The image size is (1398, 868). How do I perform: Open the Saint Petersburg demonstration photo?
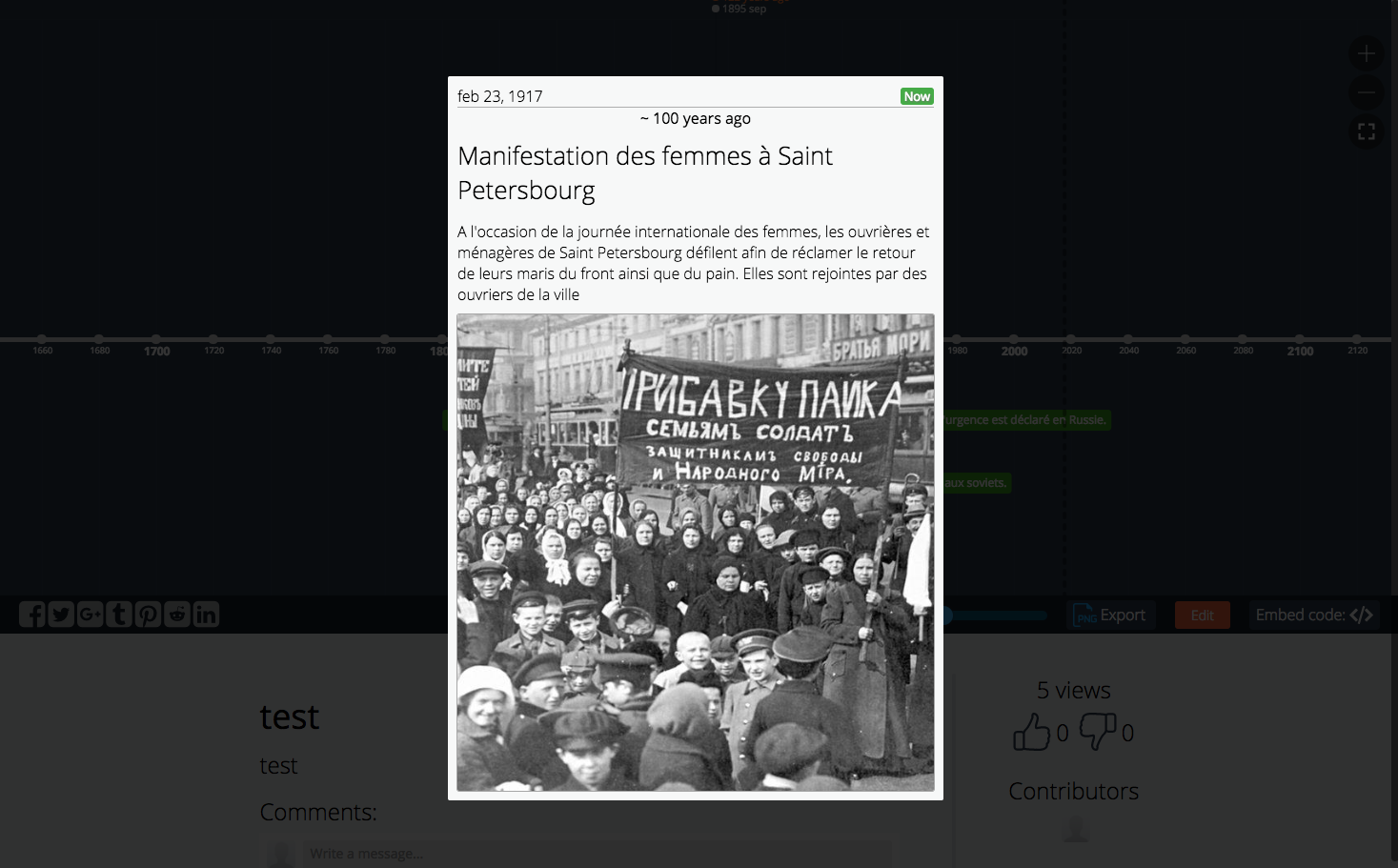click(x=696, y=553)
